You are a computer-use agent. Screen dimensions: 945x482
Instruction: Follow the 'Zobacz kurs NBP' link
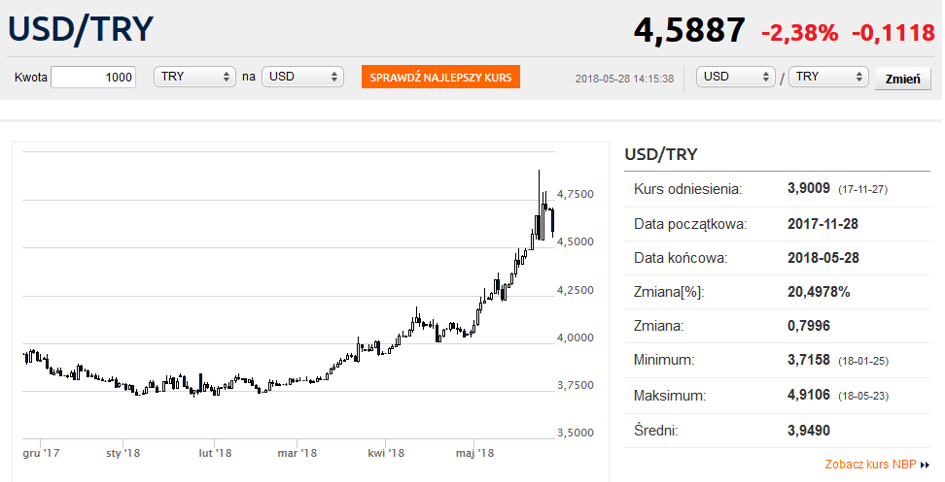tap(869, 465)
